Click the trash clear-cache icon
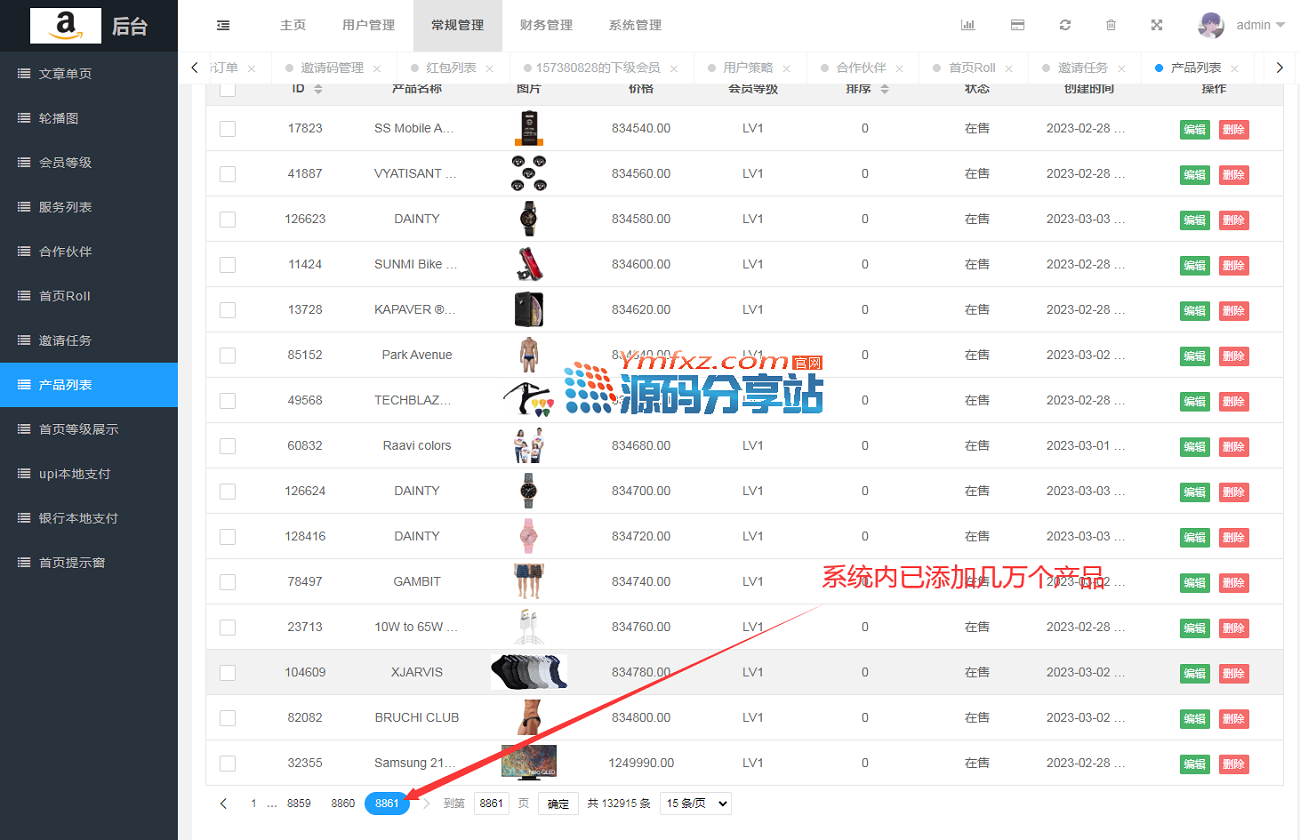Image resolution: width=1300 pixels, height=840 pixels. point(1110,25)
